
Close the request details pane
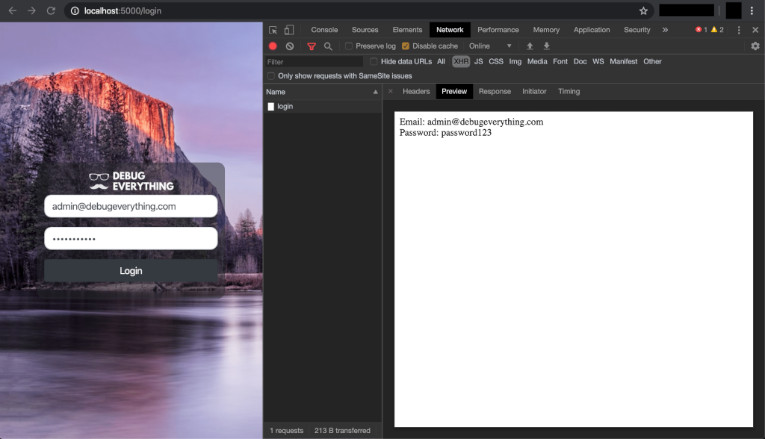tap(390, 91)
